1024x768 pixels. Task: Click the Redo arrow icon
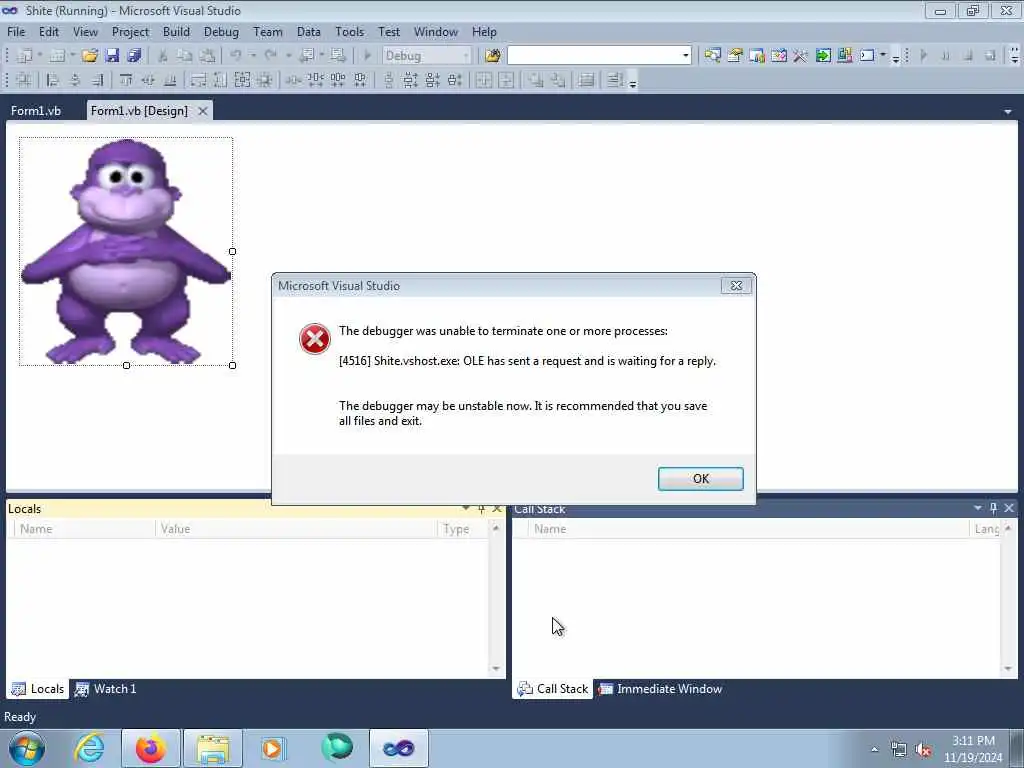coord(271,56)
